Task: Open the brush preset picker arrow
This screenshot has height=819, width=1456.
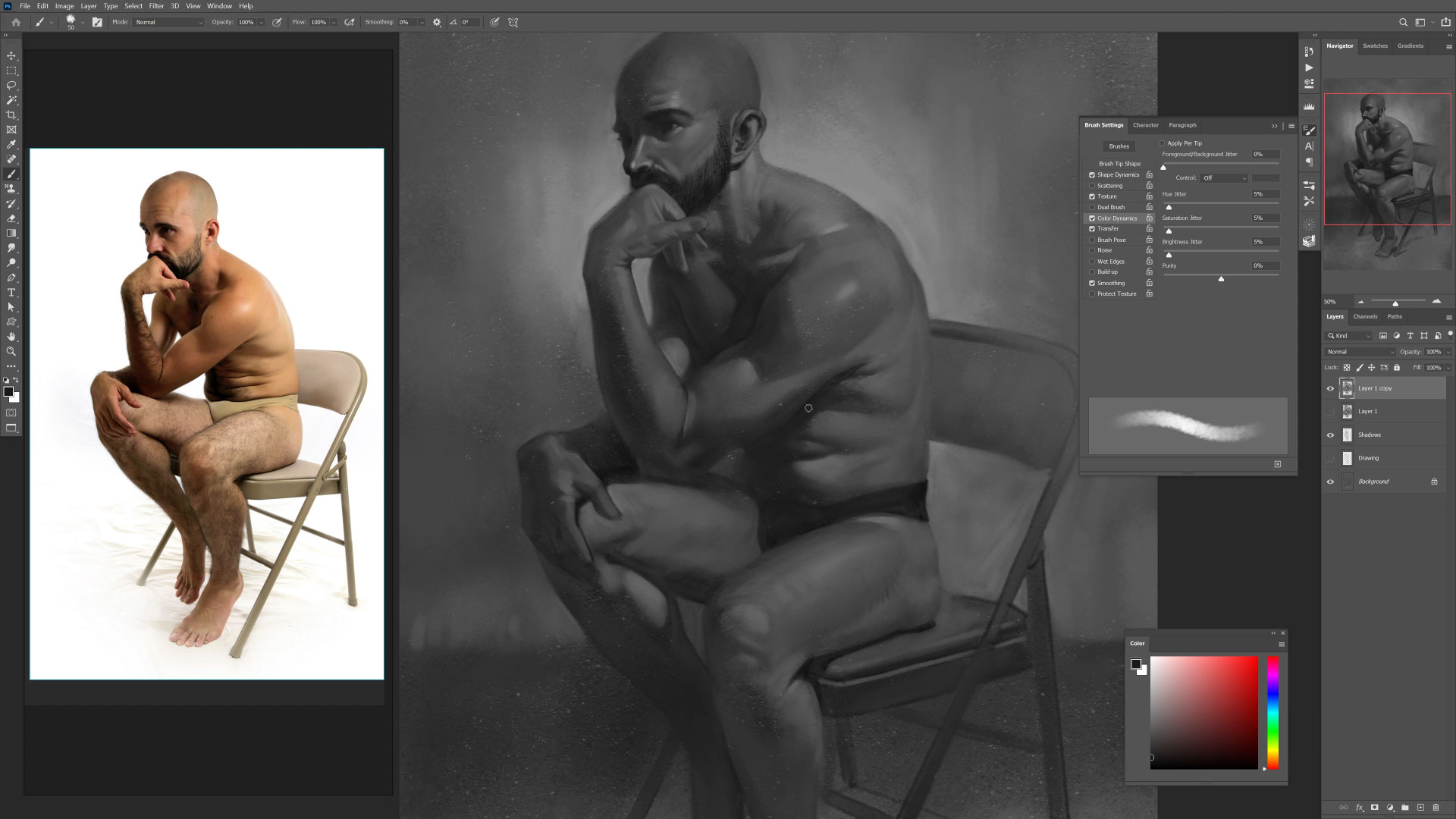Action: [83, 23]
